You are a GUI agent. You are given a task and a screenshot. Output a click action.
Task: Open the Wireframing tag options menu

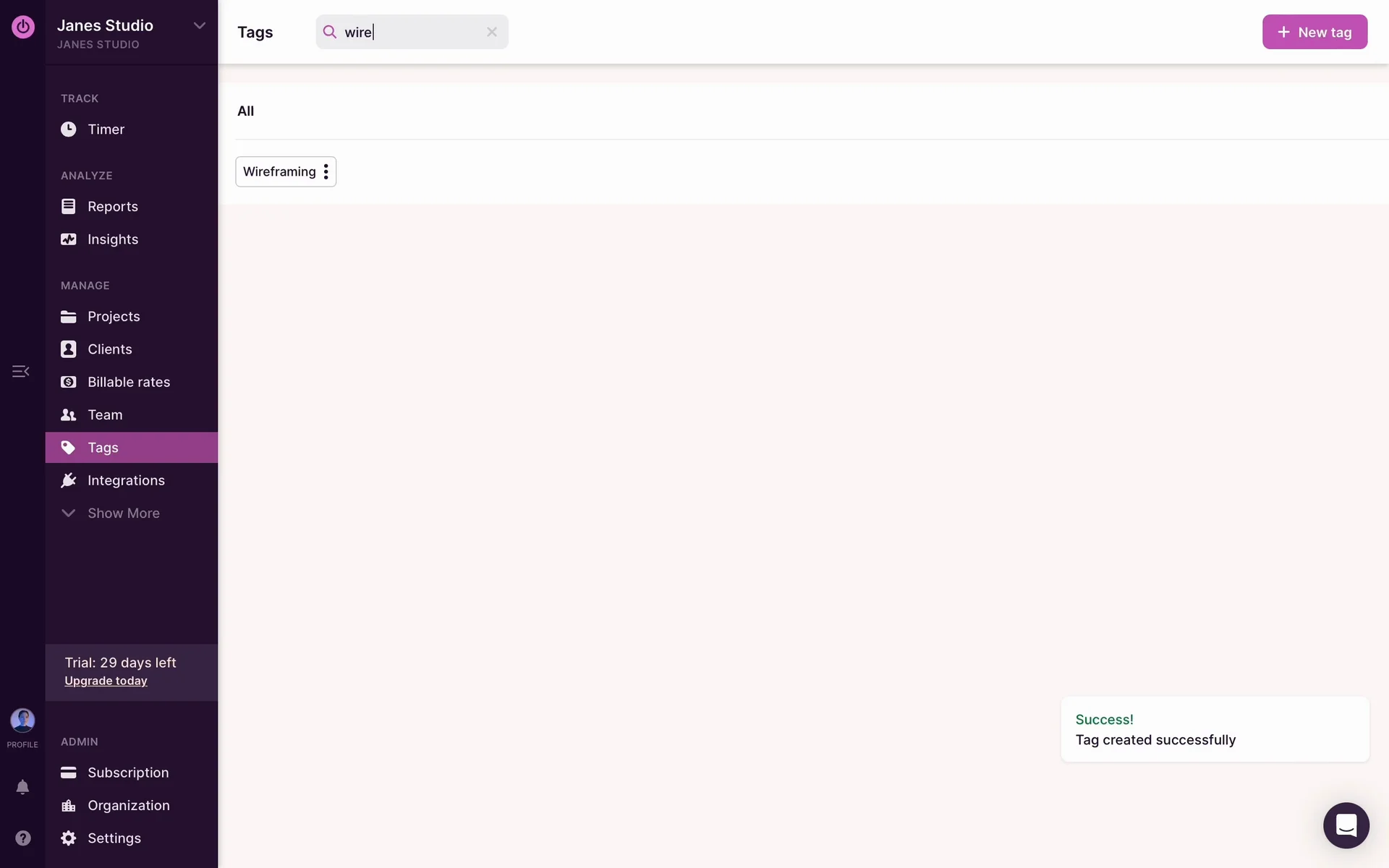pyautogui.click(x=326, y=171)
